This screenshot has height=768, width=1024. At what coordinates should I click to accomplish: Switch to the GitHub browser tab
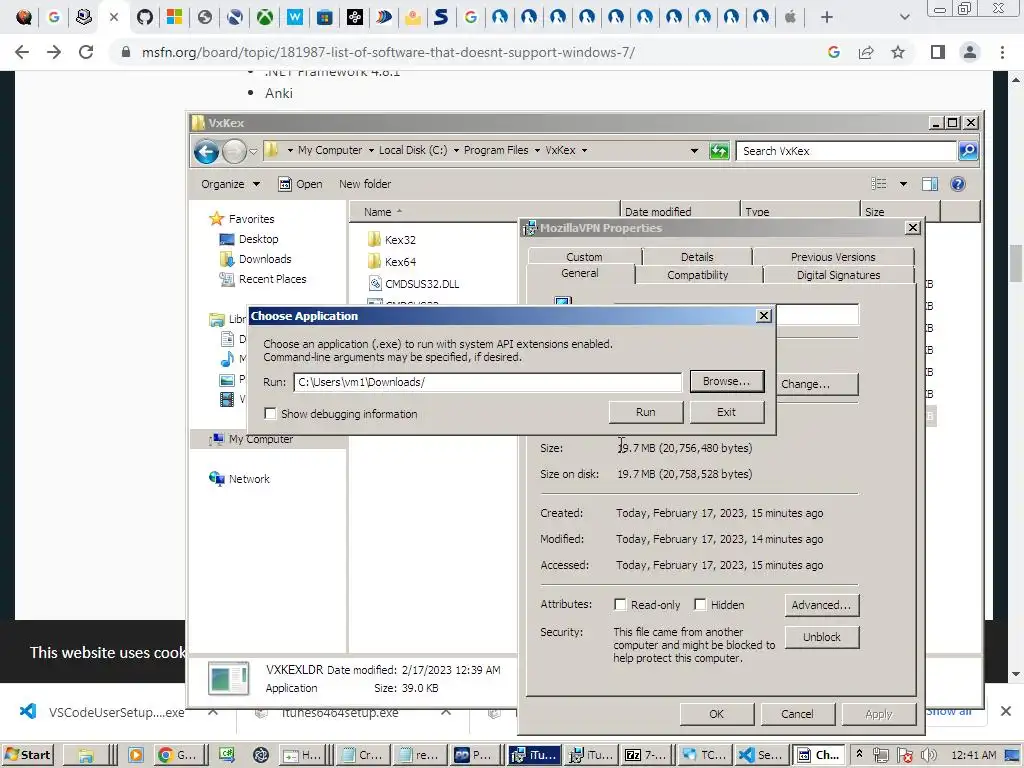click(145, 17)
